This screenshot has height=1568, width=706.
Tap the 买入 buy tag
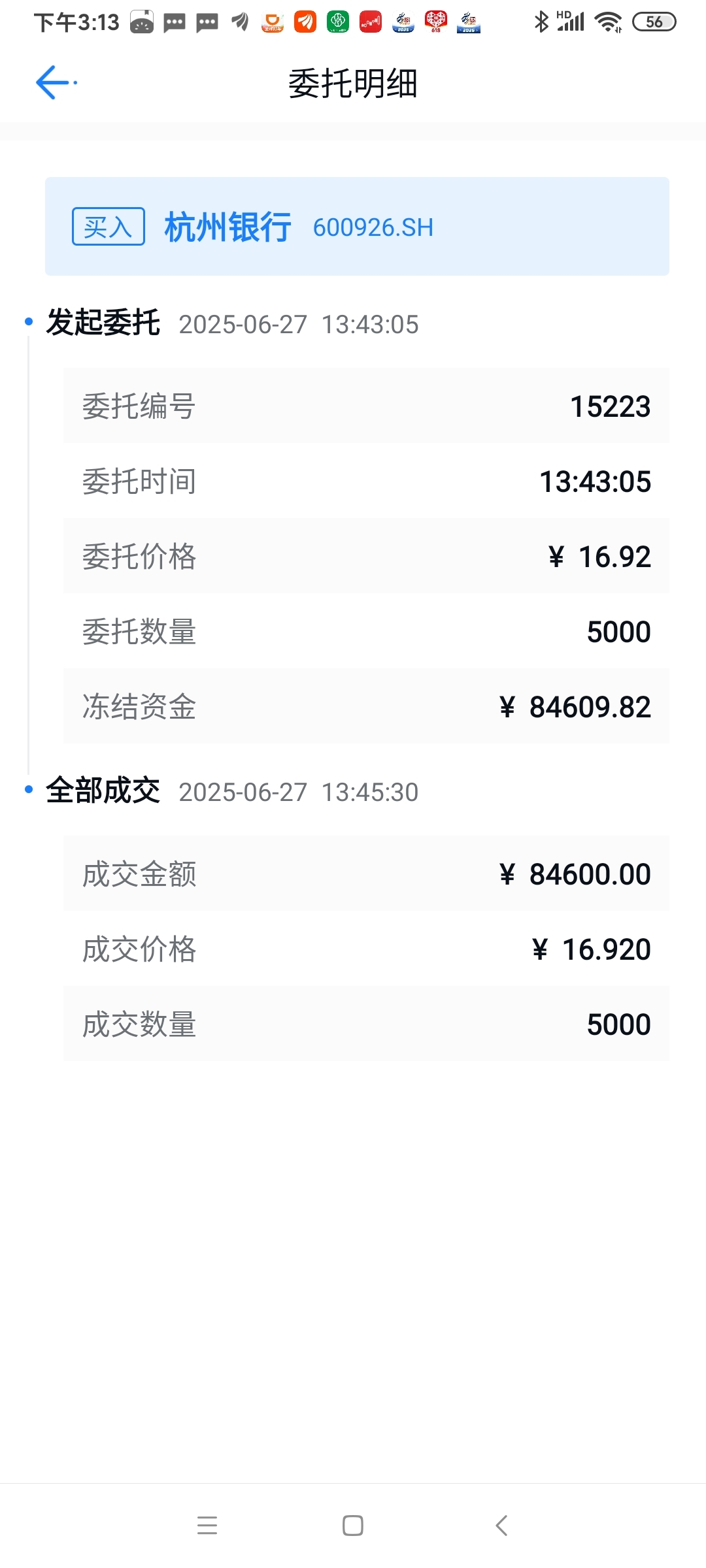(108, 227)
